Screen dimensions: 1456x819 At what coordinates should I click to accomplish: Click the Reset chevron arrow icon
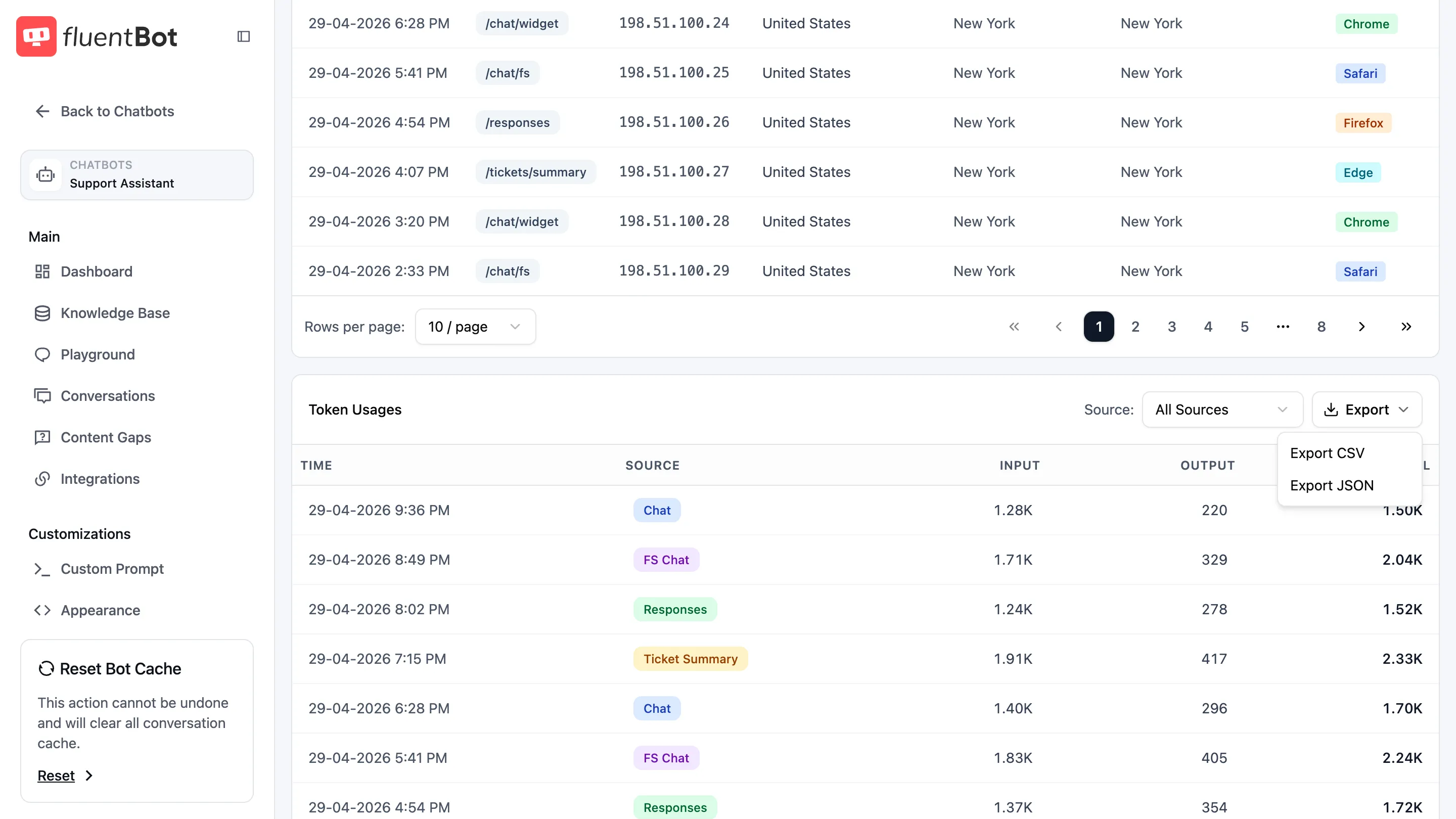pos(89,776)
